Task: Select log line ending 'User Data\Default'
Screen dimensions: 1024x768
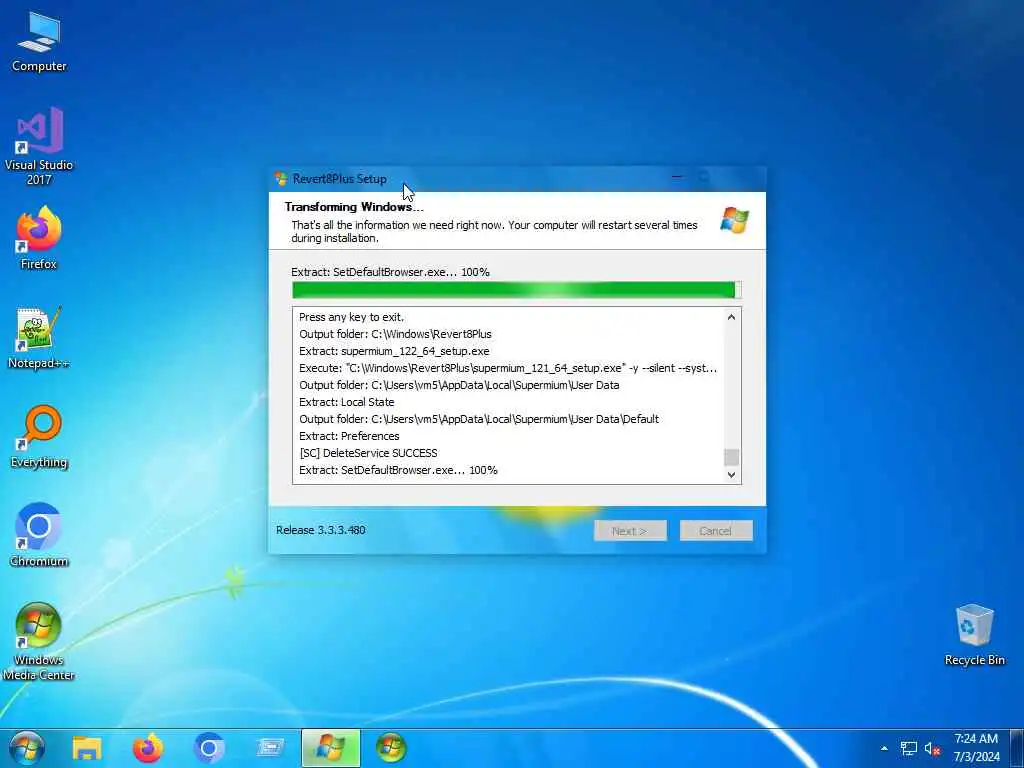Action: click(x=479, y=419)
